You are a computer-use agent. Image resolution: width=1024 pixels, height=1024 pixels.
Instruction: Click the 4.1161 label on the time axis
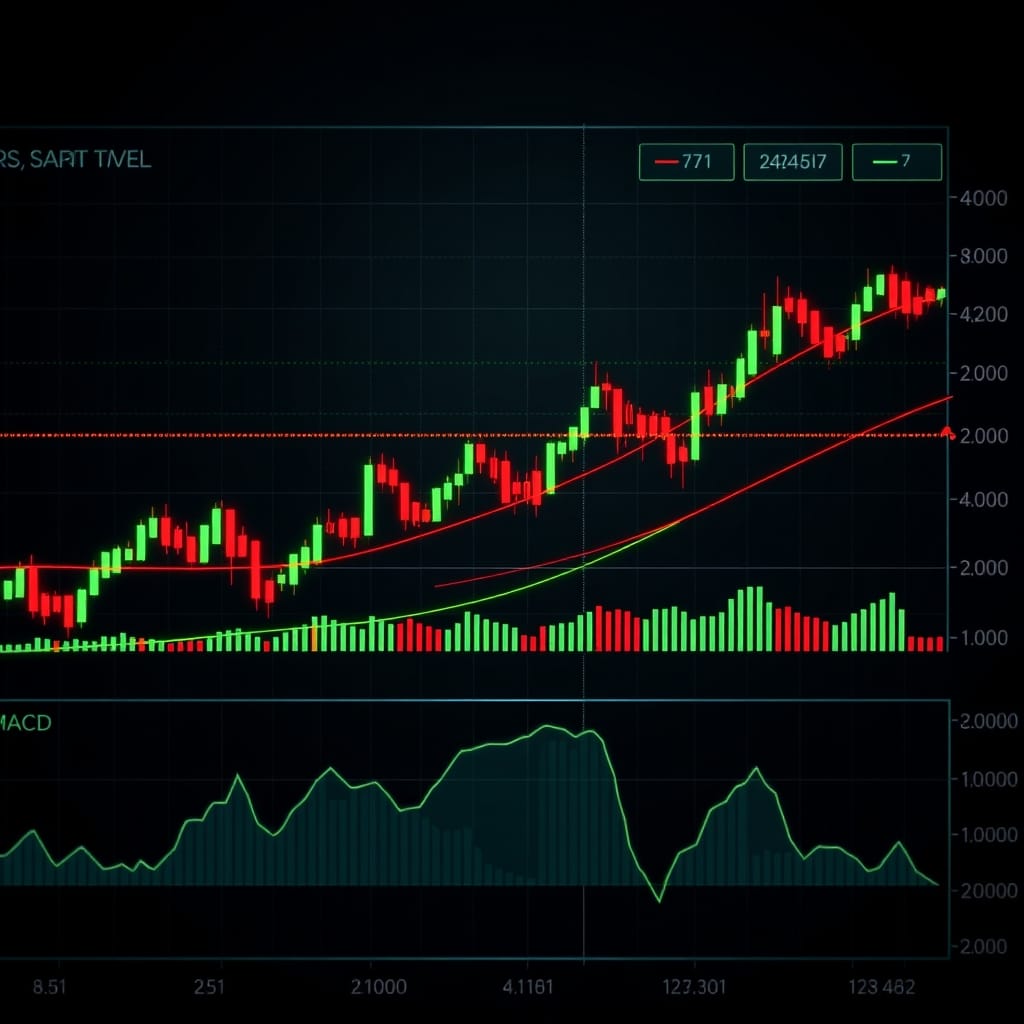pos(530,984)
